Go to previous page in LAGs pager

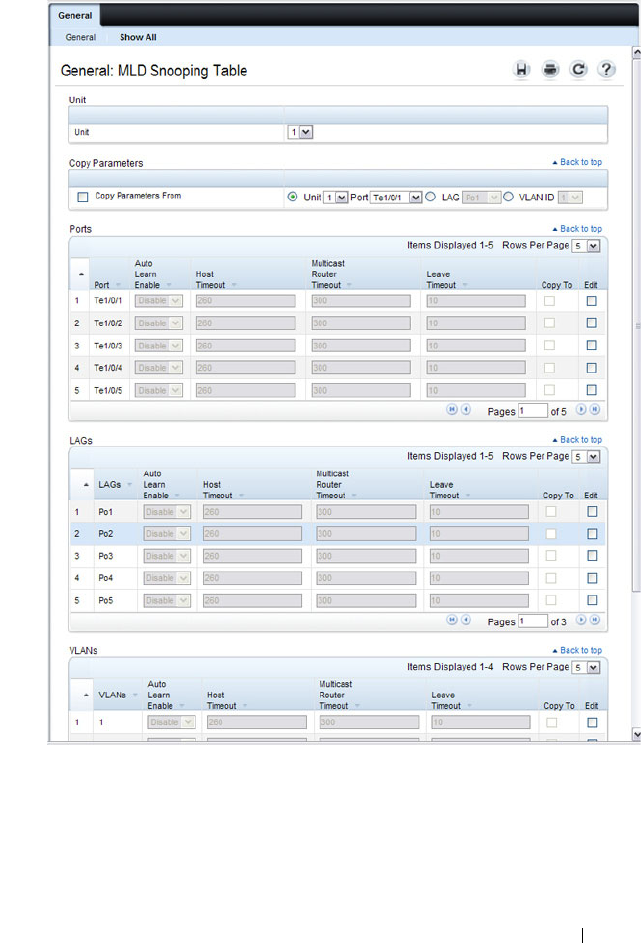(x=465, y=620)
